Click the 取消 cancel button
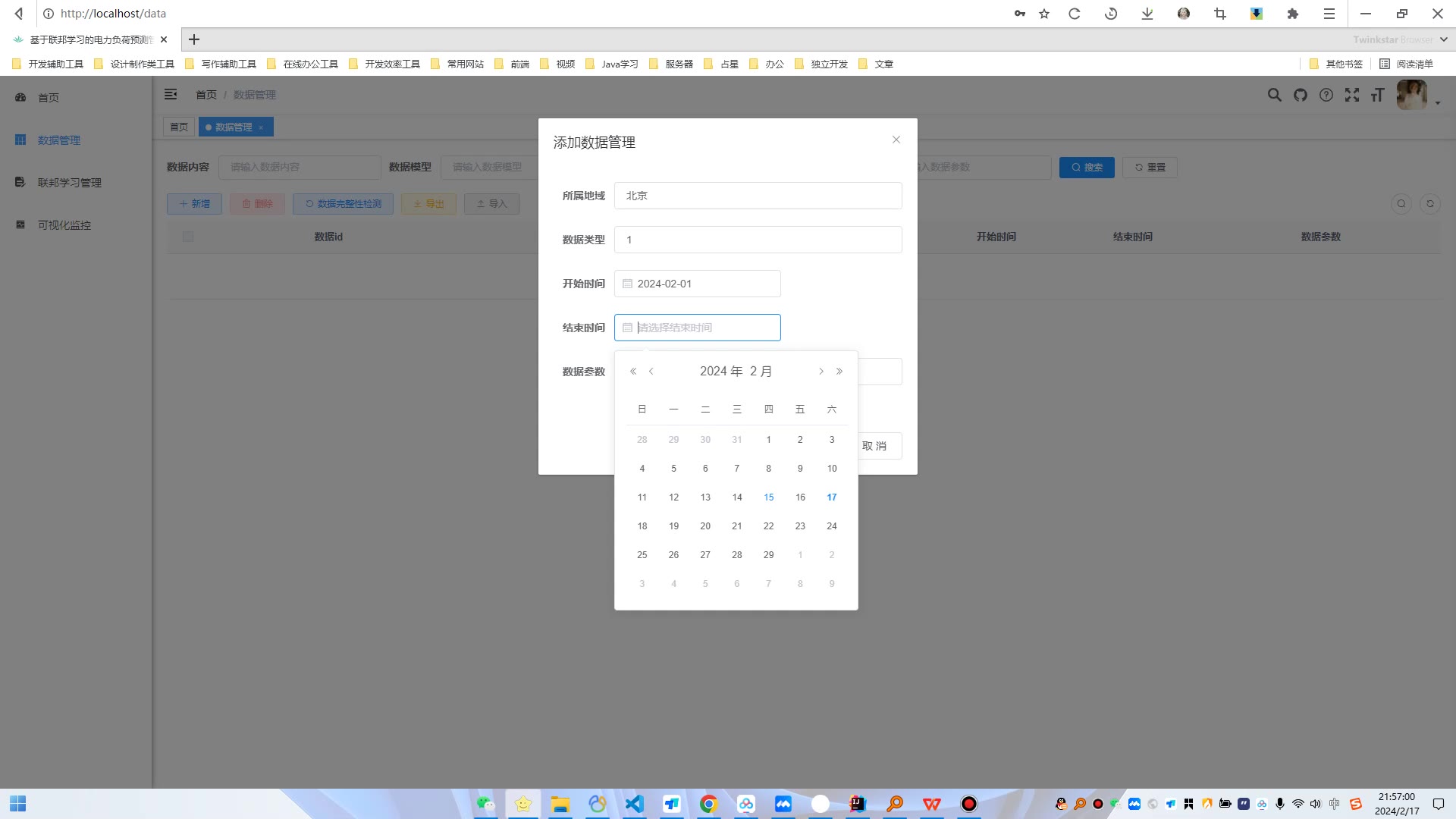Screen dimensions: 1456x819 tap(875, 446)
